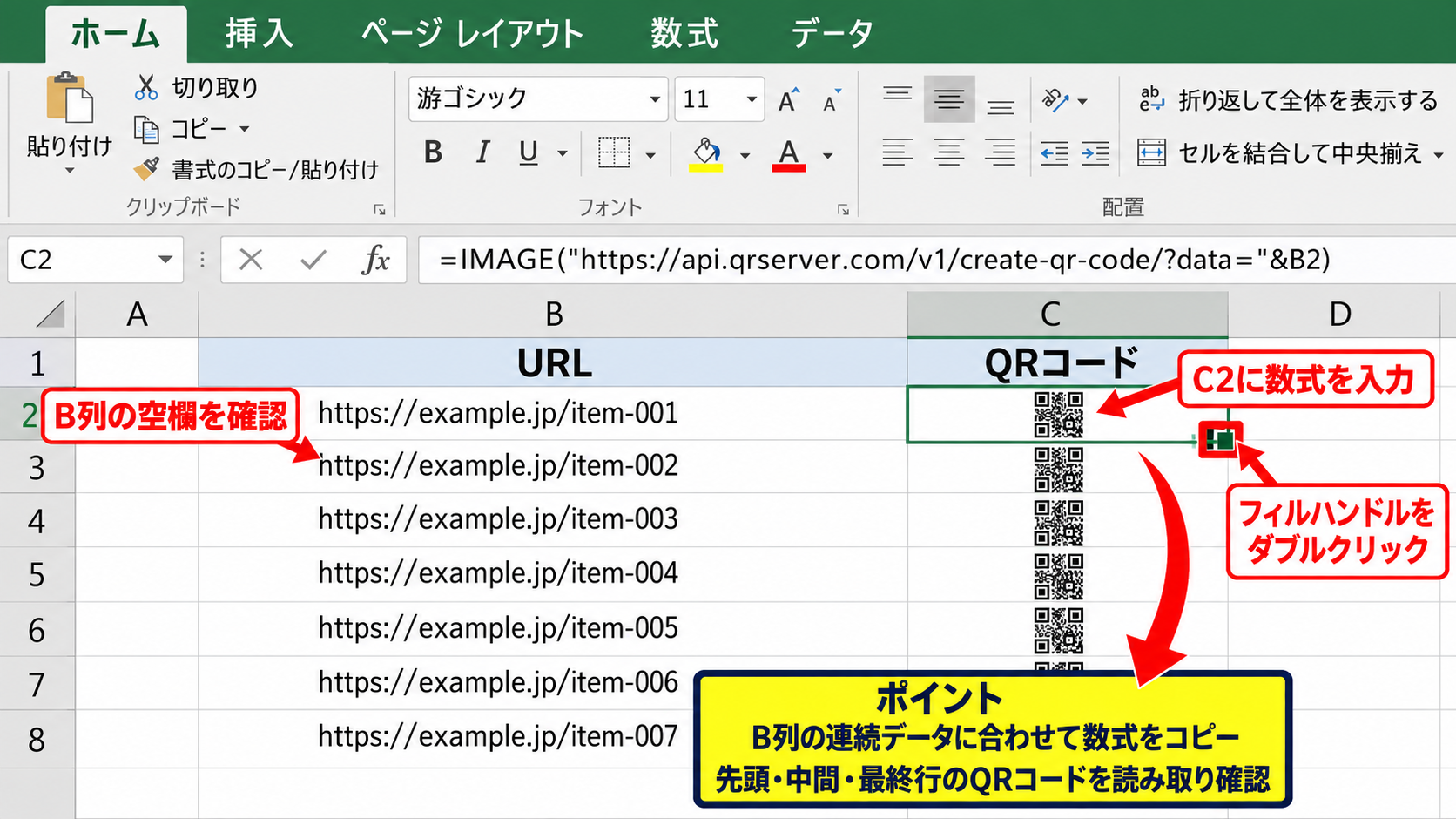1456x819 pixels.
Task: Open the 数式 (Formulas) tab
Action: [x=684, y=34]
